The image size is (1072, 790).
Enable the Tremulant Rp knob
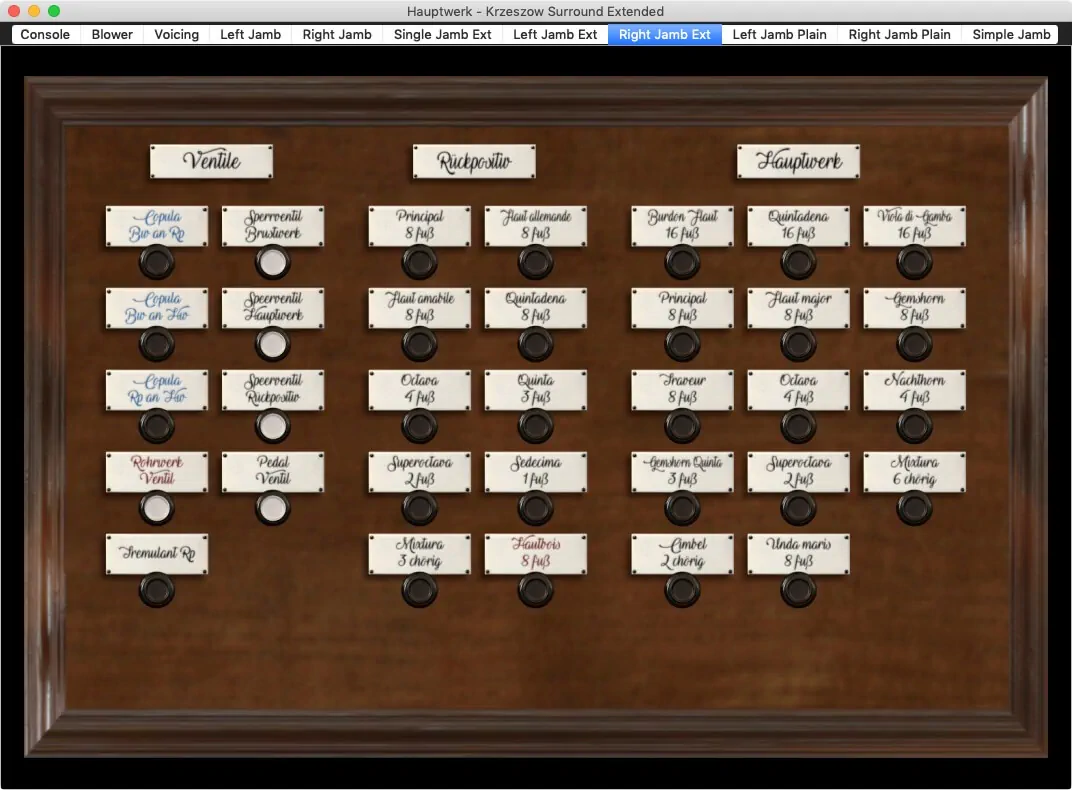[156, 590]
